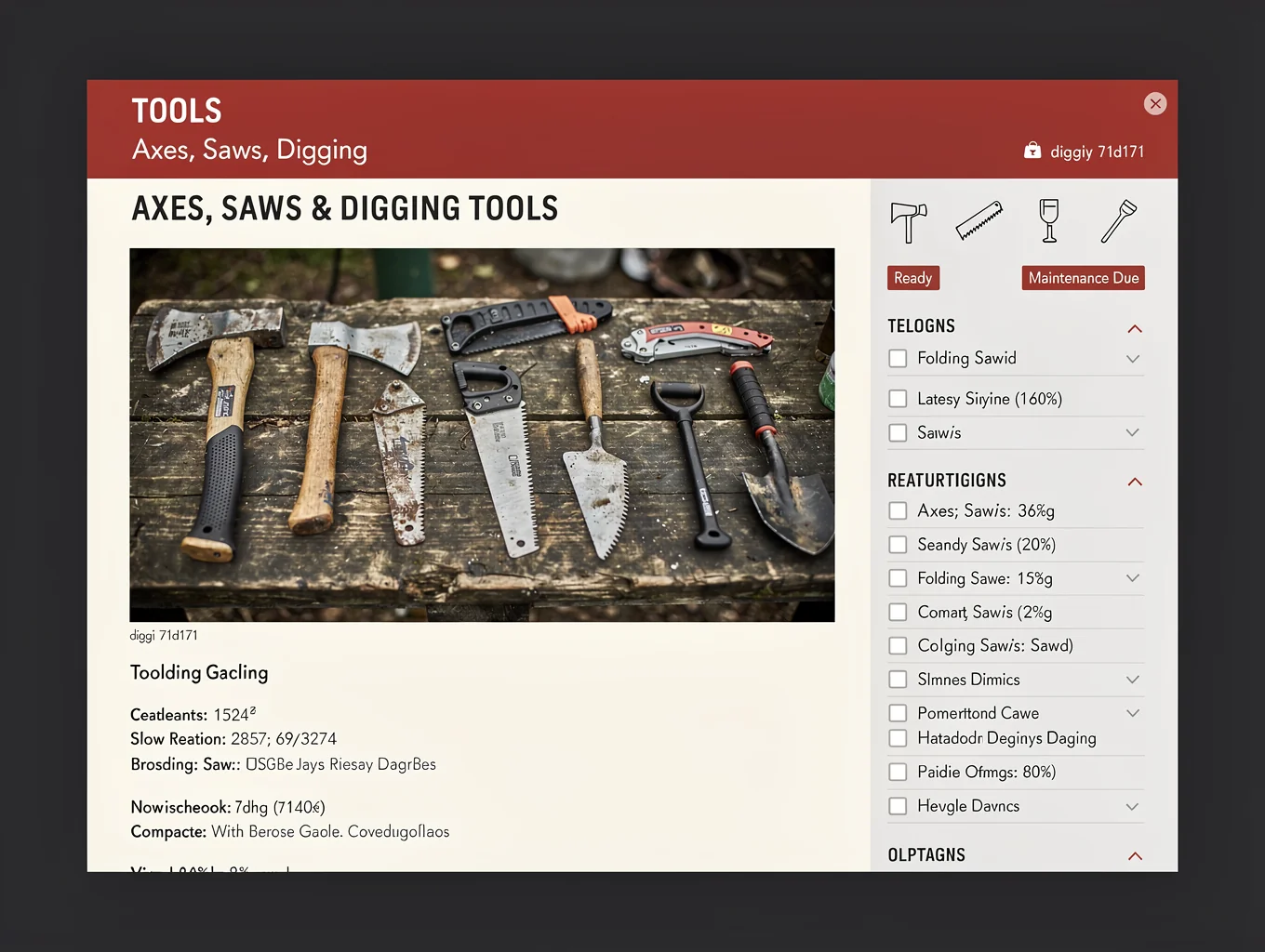1265x952 pixels.
Task: Tick the Pomerttond Cawe checkbox
Action: click(x=898, y=713)
